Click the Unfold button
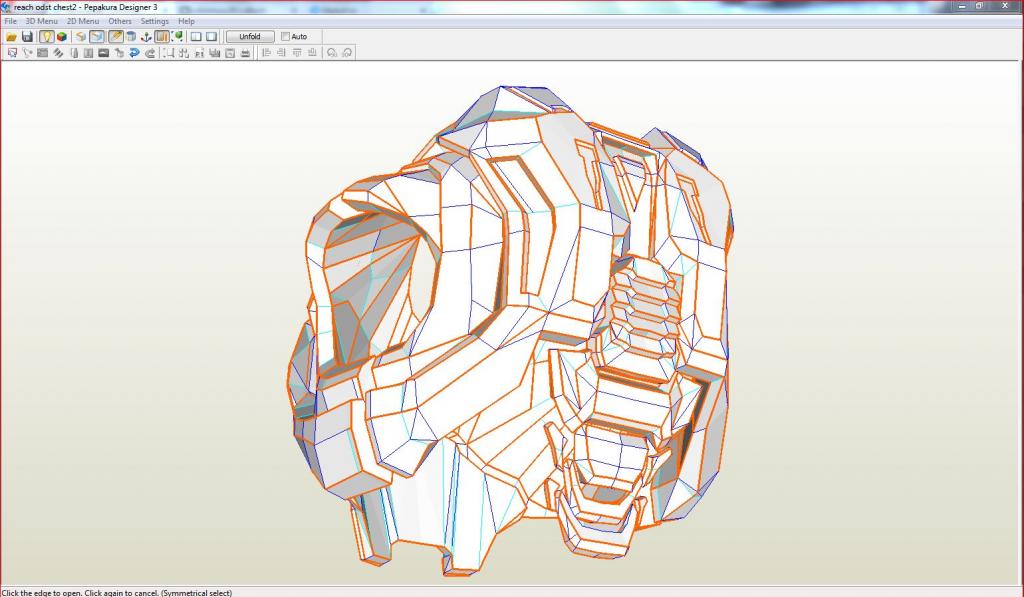This screenshot has height=597, width=1024. pyautogui.click(x=250, y=37)
